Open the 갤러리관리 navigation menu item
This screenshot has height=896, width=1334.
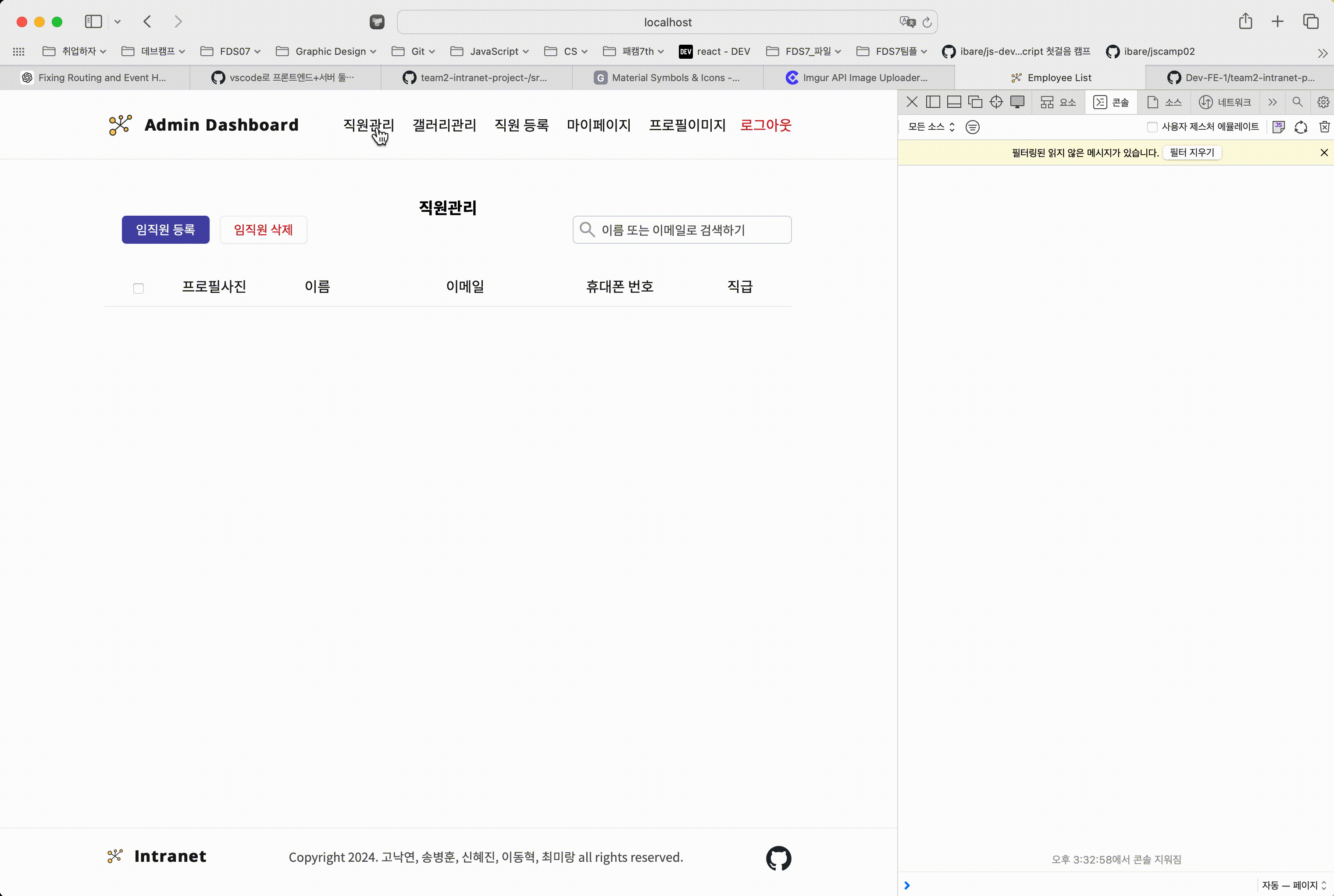tap(444, 125)
